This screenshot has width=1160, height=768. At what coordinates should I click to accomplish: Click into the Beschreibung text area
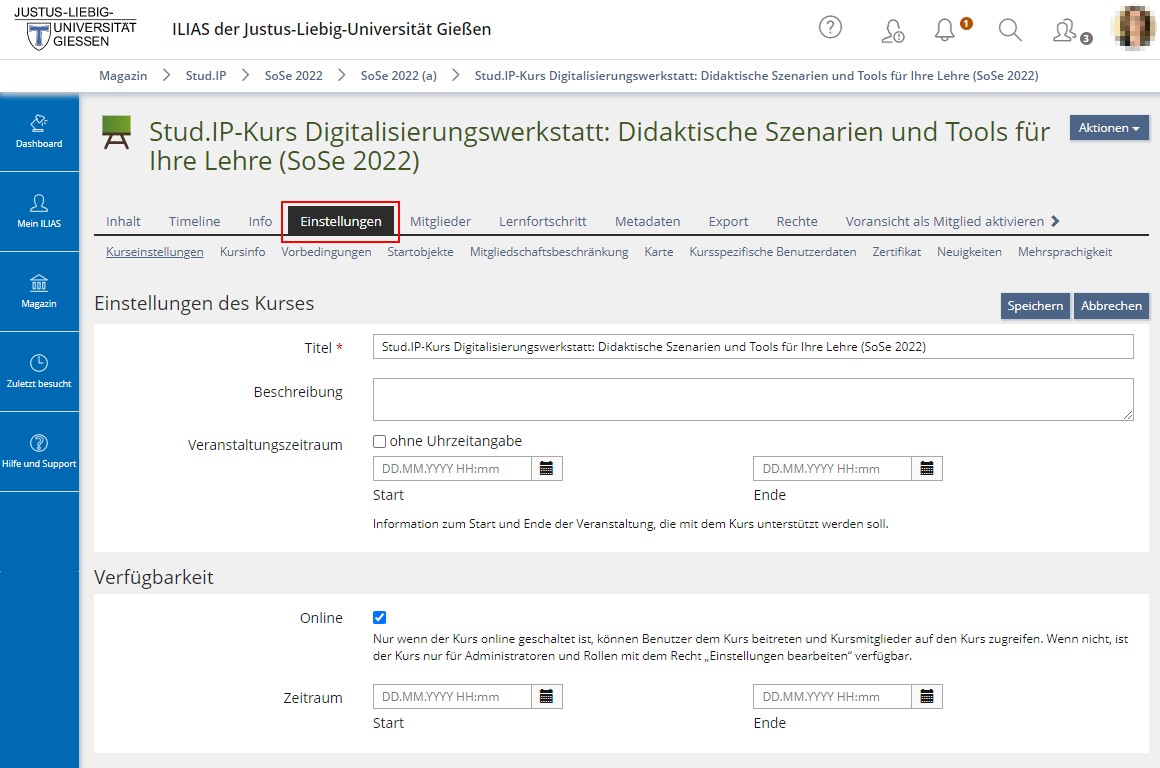click(x=752, y=399)
